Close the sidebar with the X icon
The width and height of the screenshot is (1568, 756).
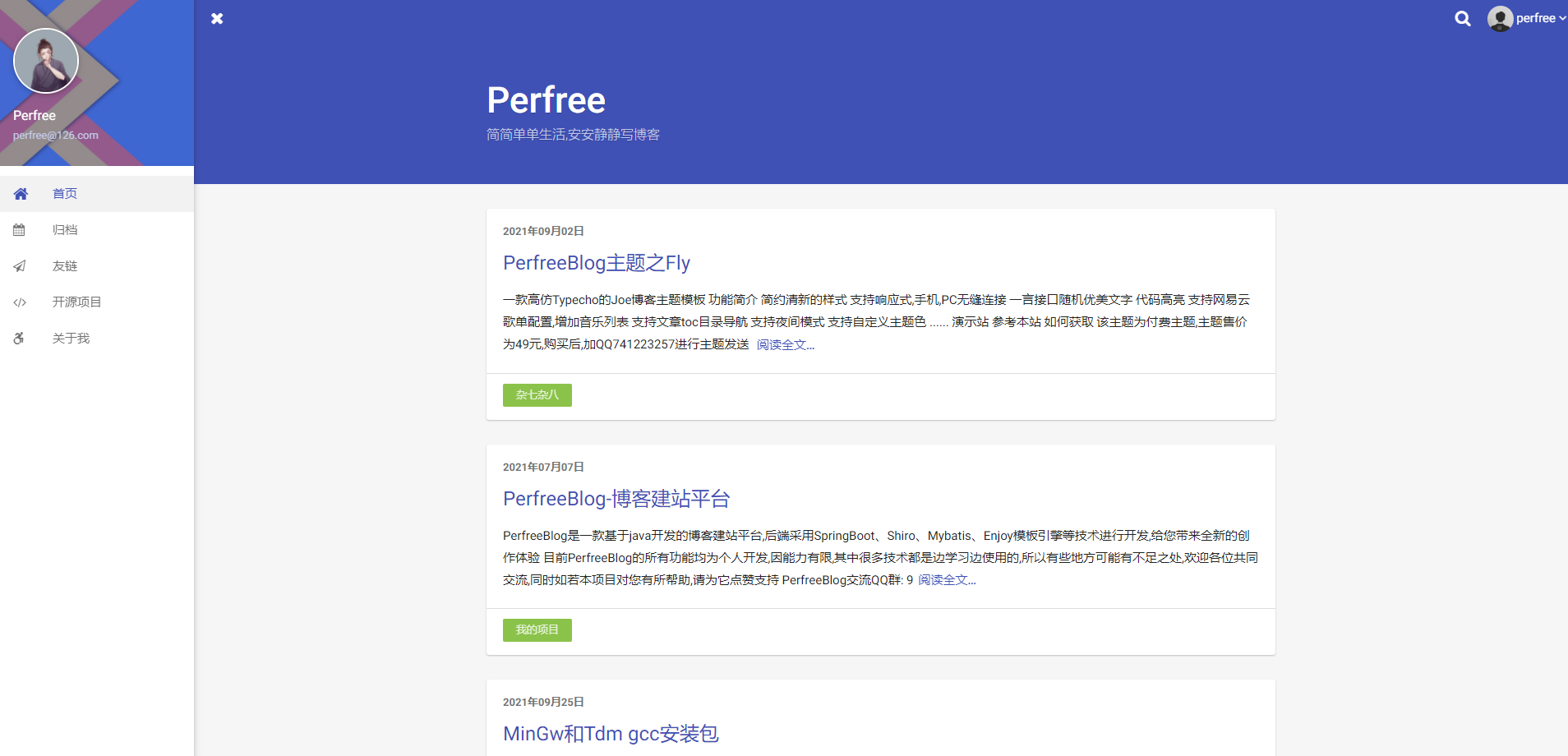tap(217, 18)
